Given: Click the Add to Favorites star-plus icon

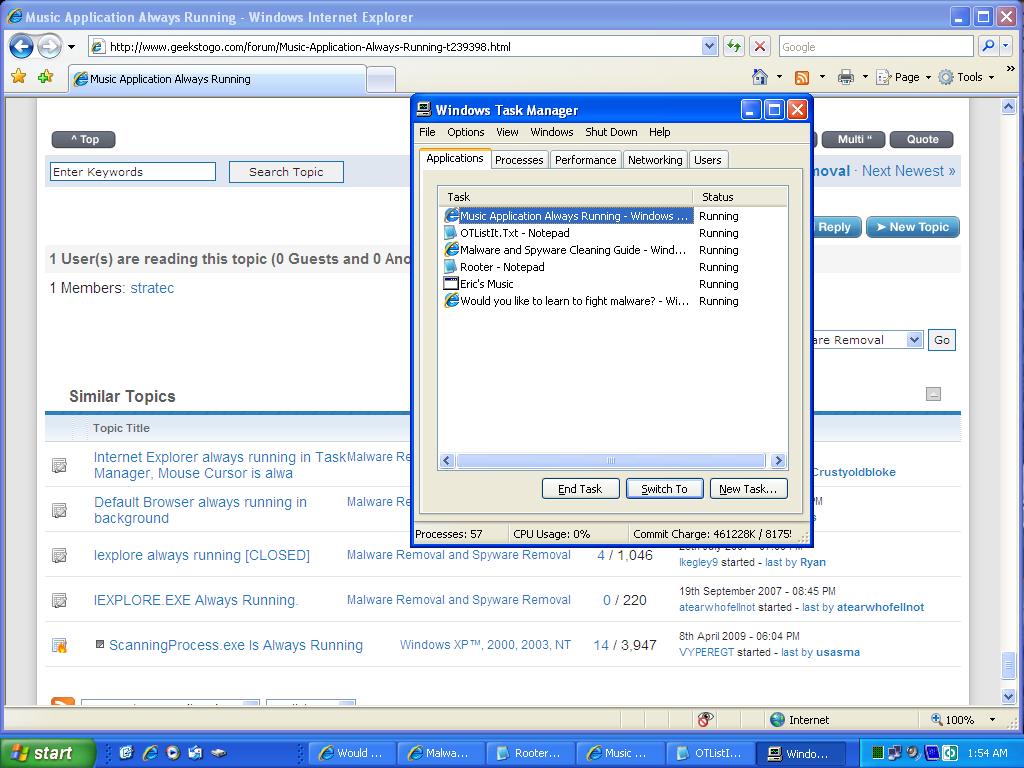Looking at the screenshot, I should pyautogui.click(x=46, y=77).
